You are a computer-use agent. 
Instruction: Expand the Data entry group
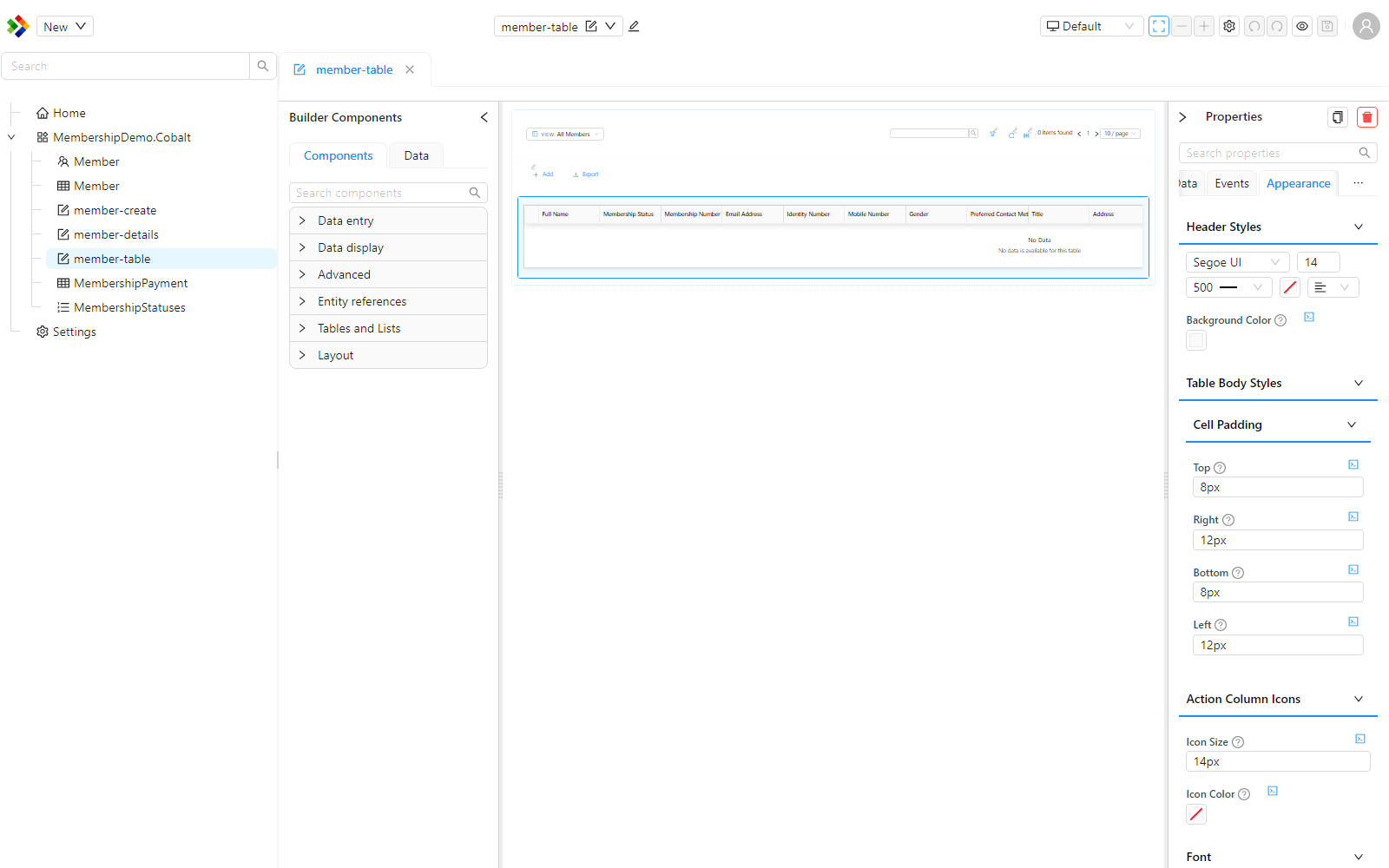(388, 220)
